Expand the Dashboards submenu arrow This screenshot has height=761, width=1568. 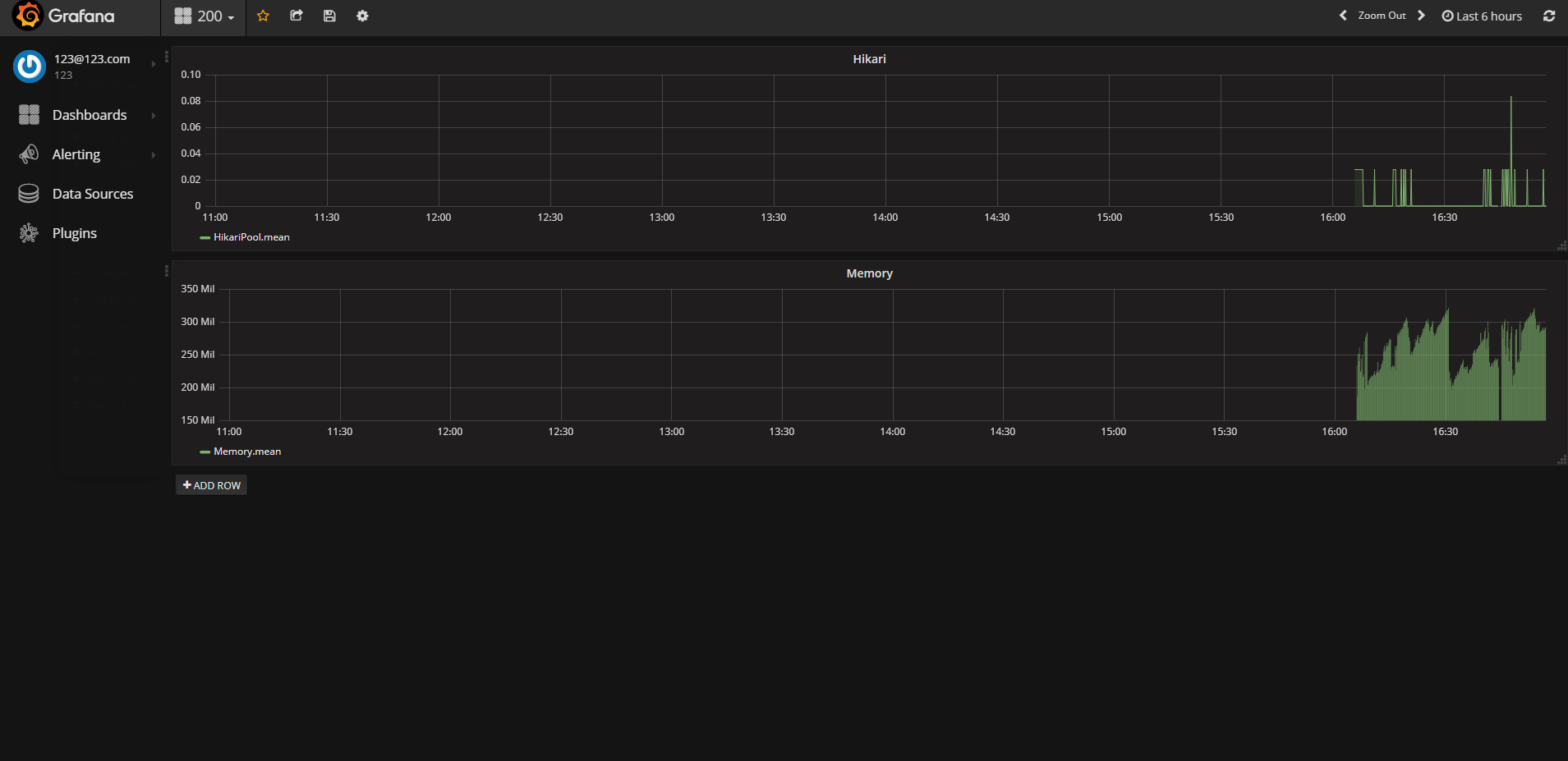[x=154, y=116]
